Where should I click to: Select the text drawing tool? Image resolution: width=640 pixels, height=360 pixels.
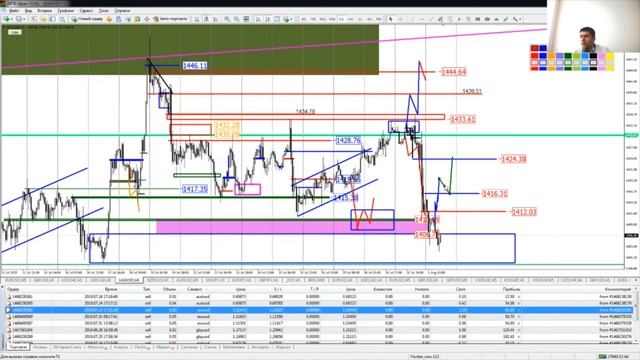pyautogui.click(x=459, y=19)
